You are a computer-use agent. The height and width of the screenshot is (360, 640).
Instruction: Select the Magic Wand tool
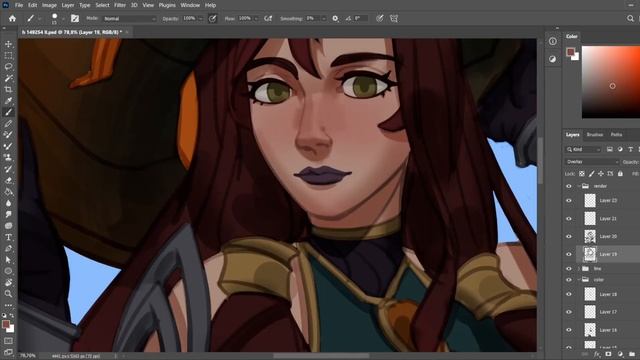8,78
